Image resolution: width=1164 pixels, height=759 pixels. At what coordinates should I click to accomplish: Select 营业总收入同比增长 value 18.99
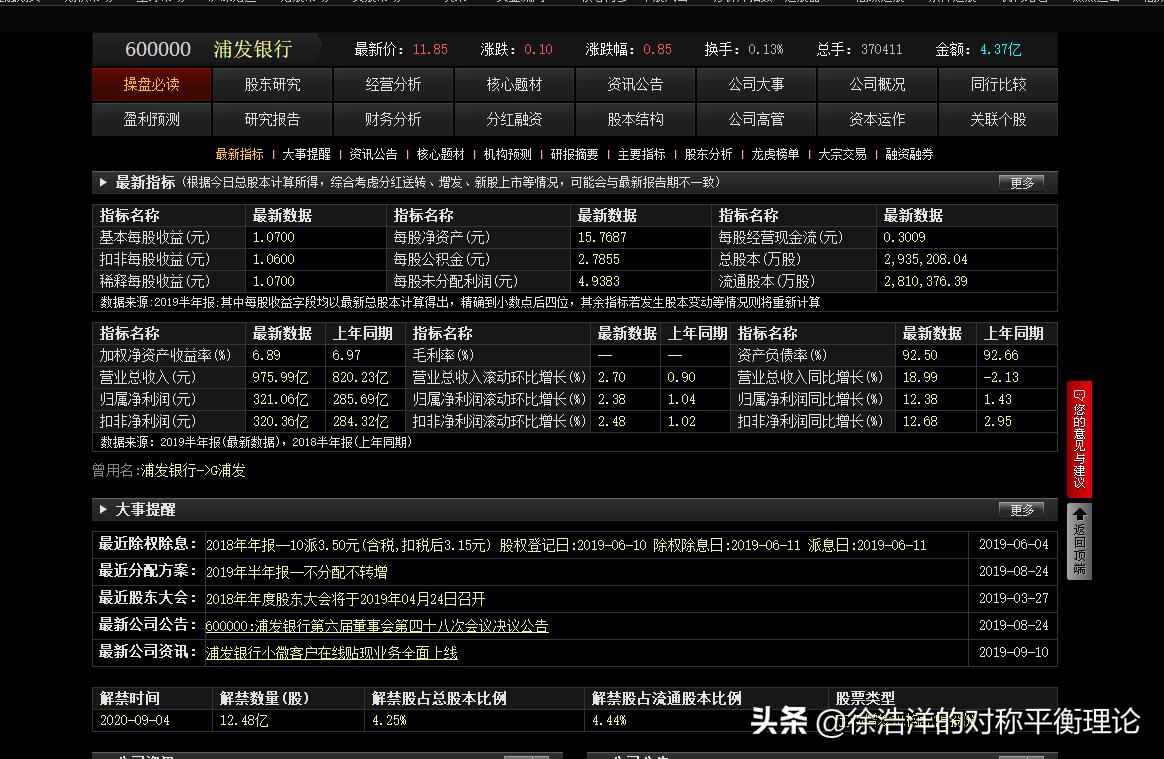[x=920, y=377]
